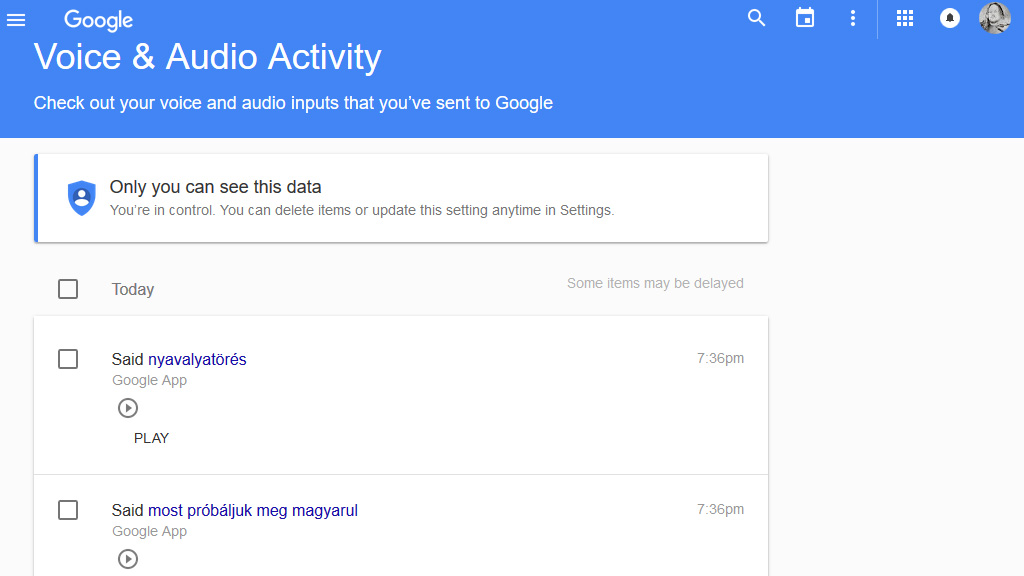Tick the most próbáljuk meg magyarul checkbox
Image resolution: width=1024 pixels, height=576 pixels.
coord(68,510)
